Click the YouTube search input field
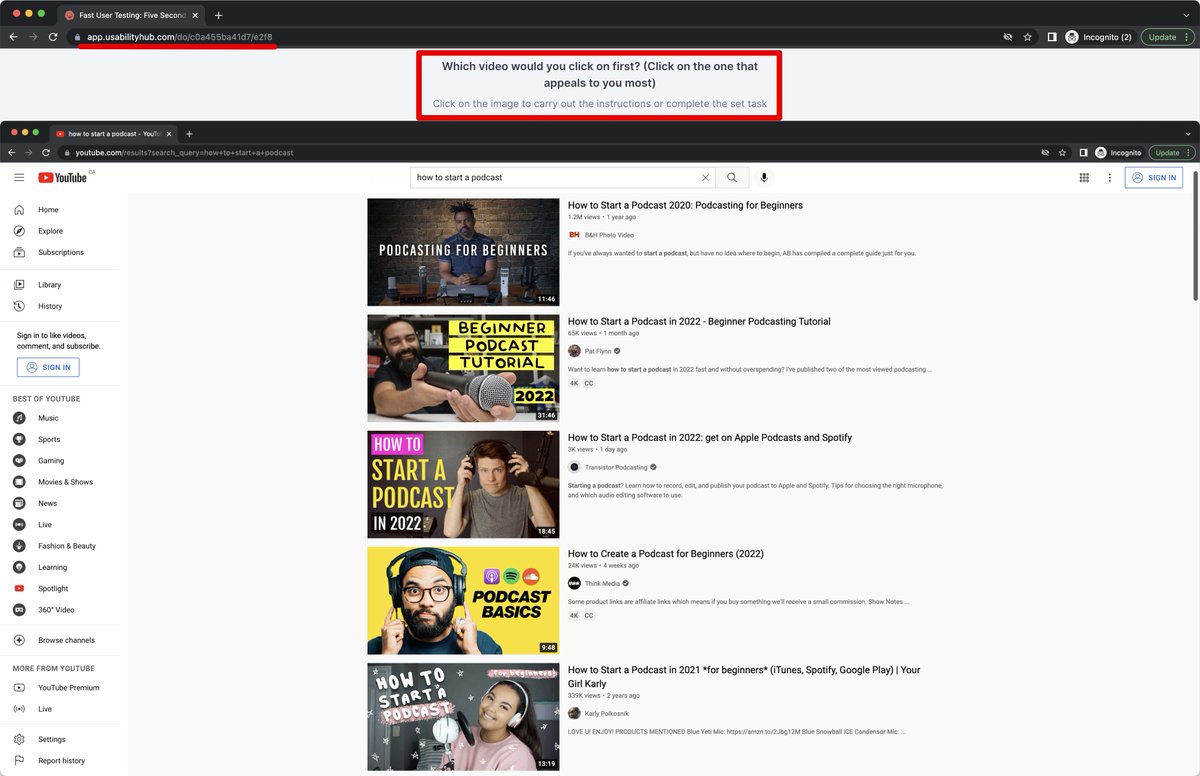Screen dimensions: 1200x776 (x=555, y=178)
